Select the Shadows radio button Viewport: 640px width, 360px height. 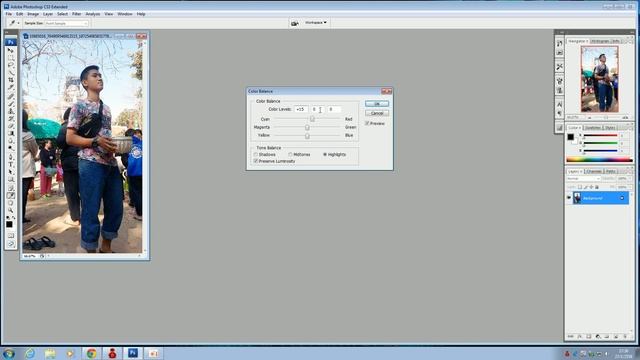(256, 155)
